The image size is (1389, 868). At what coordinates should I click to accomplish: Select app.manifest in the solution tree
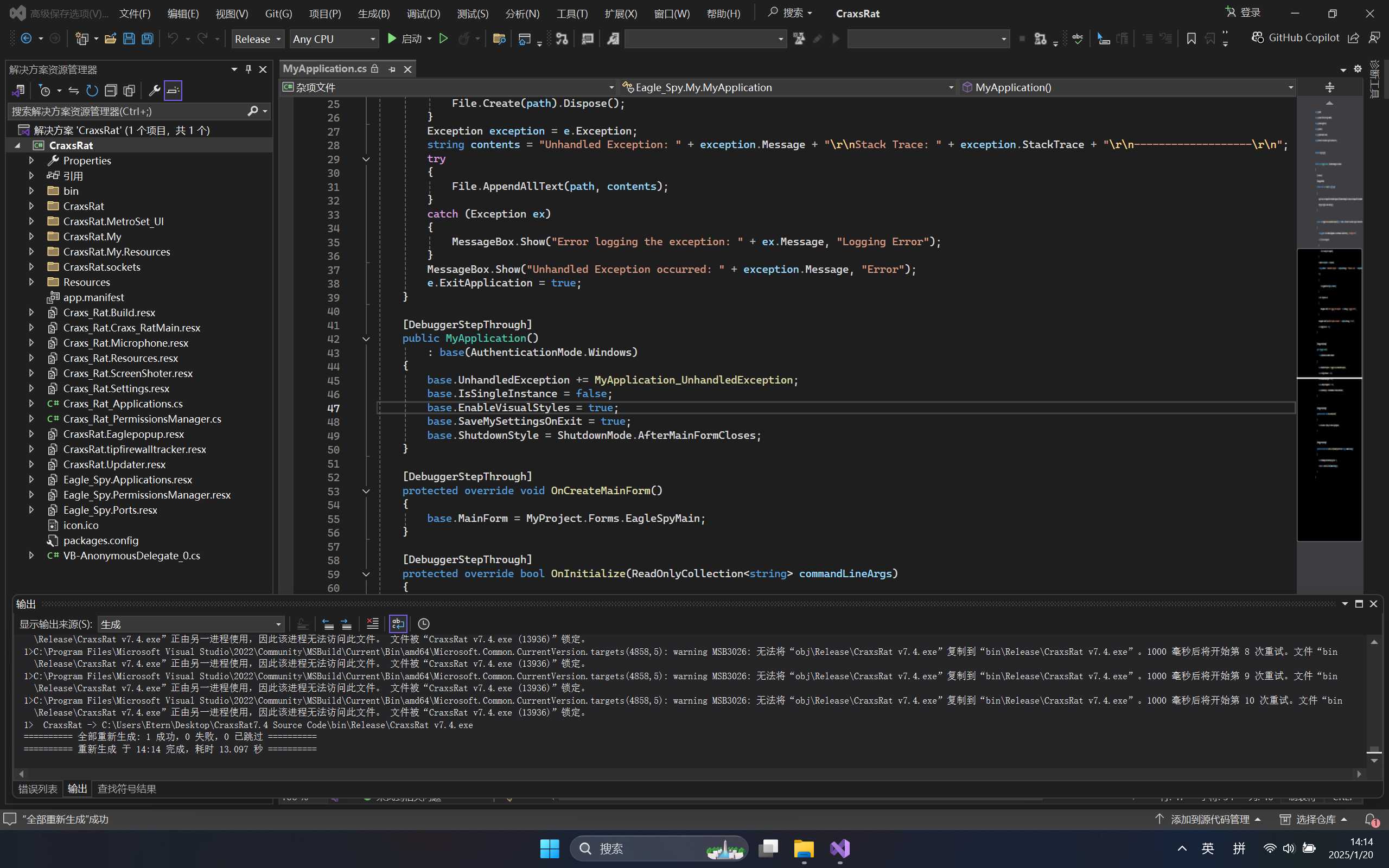[x=93, y=297]
